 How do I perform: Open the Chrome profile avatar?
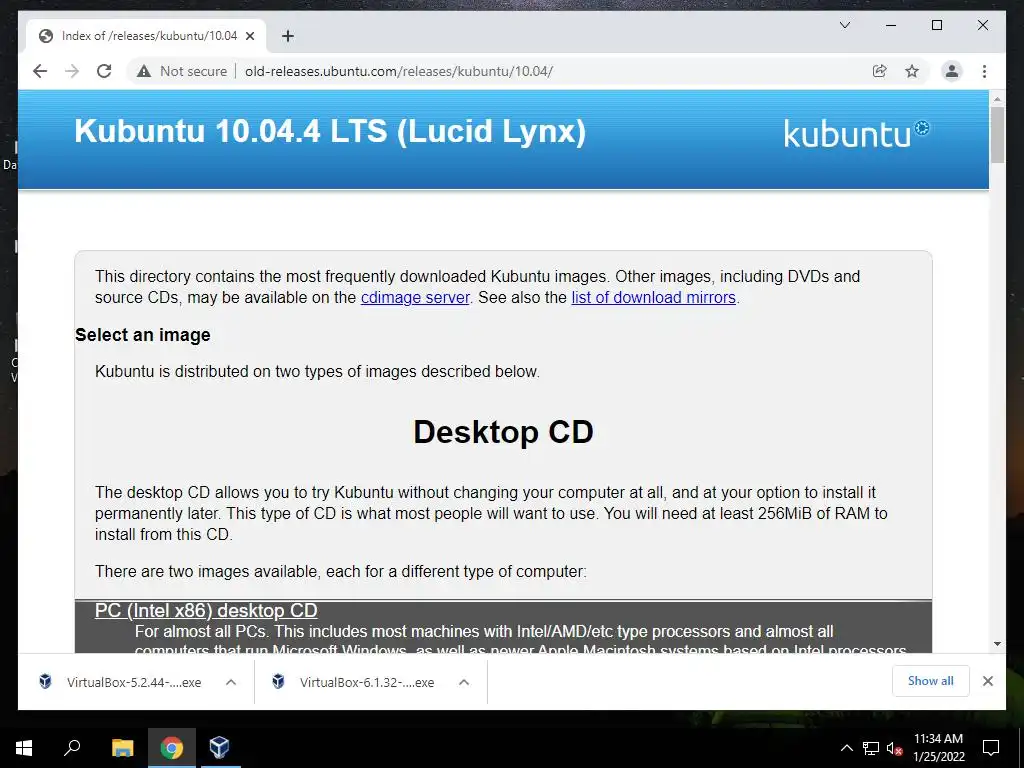tap(952, 71)
